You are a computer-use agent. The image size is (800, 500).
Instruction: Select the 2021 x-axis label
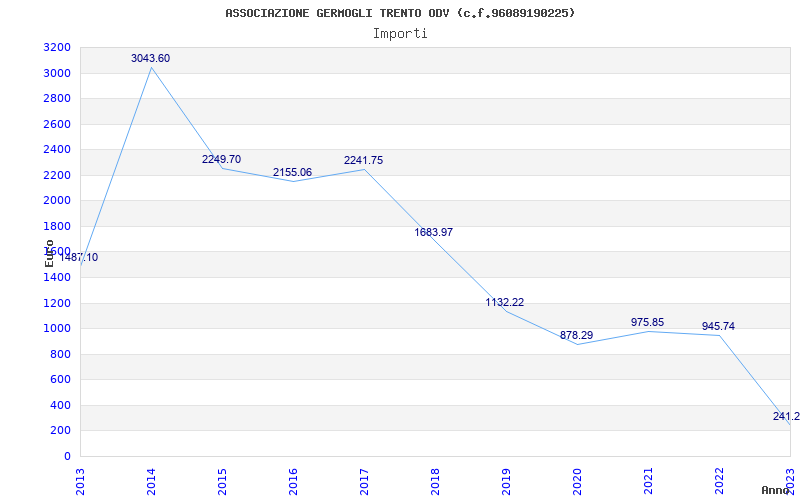(x=648, y=482)
